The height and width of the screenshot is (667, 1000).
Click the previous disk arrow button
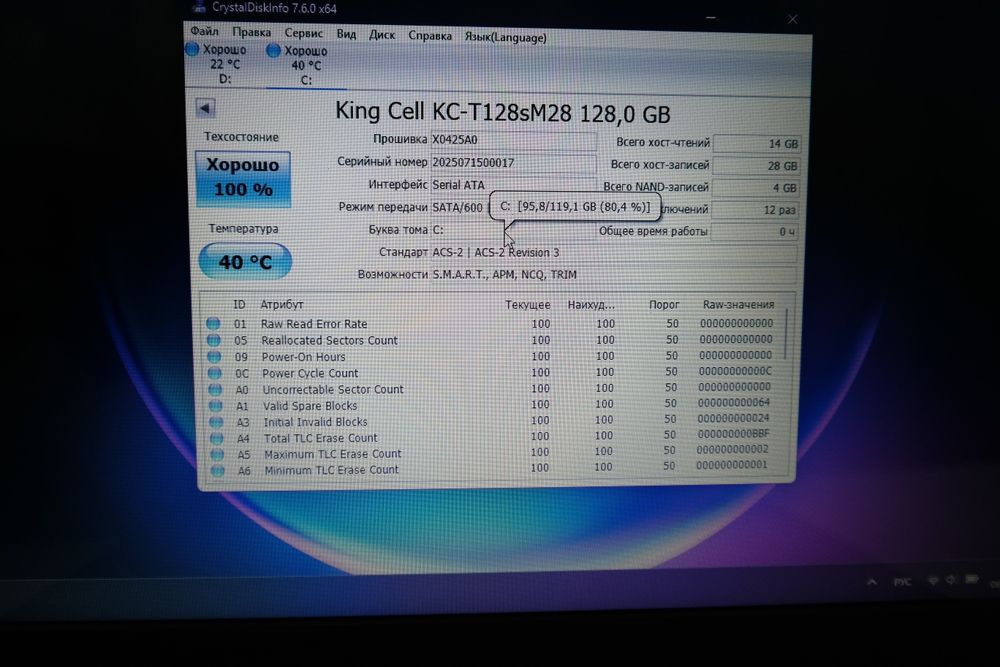coord(205,108)
